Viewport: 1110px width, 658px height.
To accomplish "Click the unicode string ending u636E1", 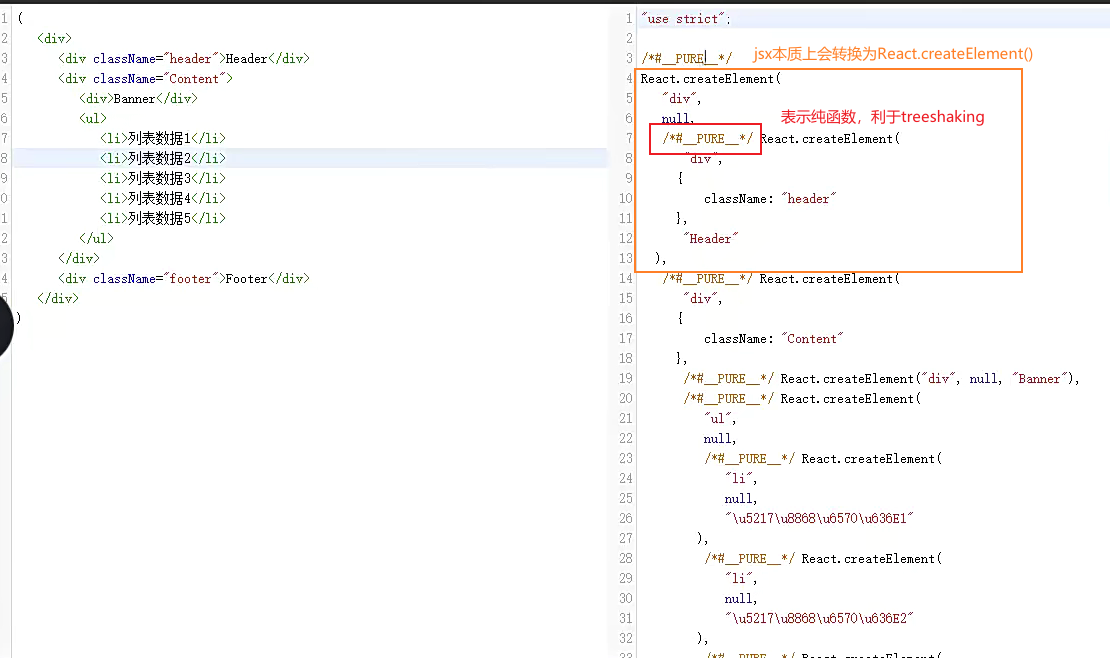I will [x=819, y=518].
